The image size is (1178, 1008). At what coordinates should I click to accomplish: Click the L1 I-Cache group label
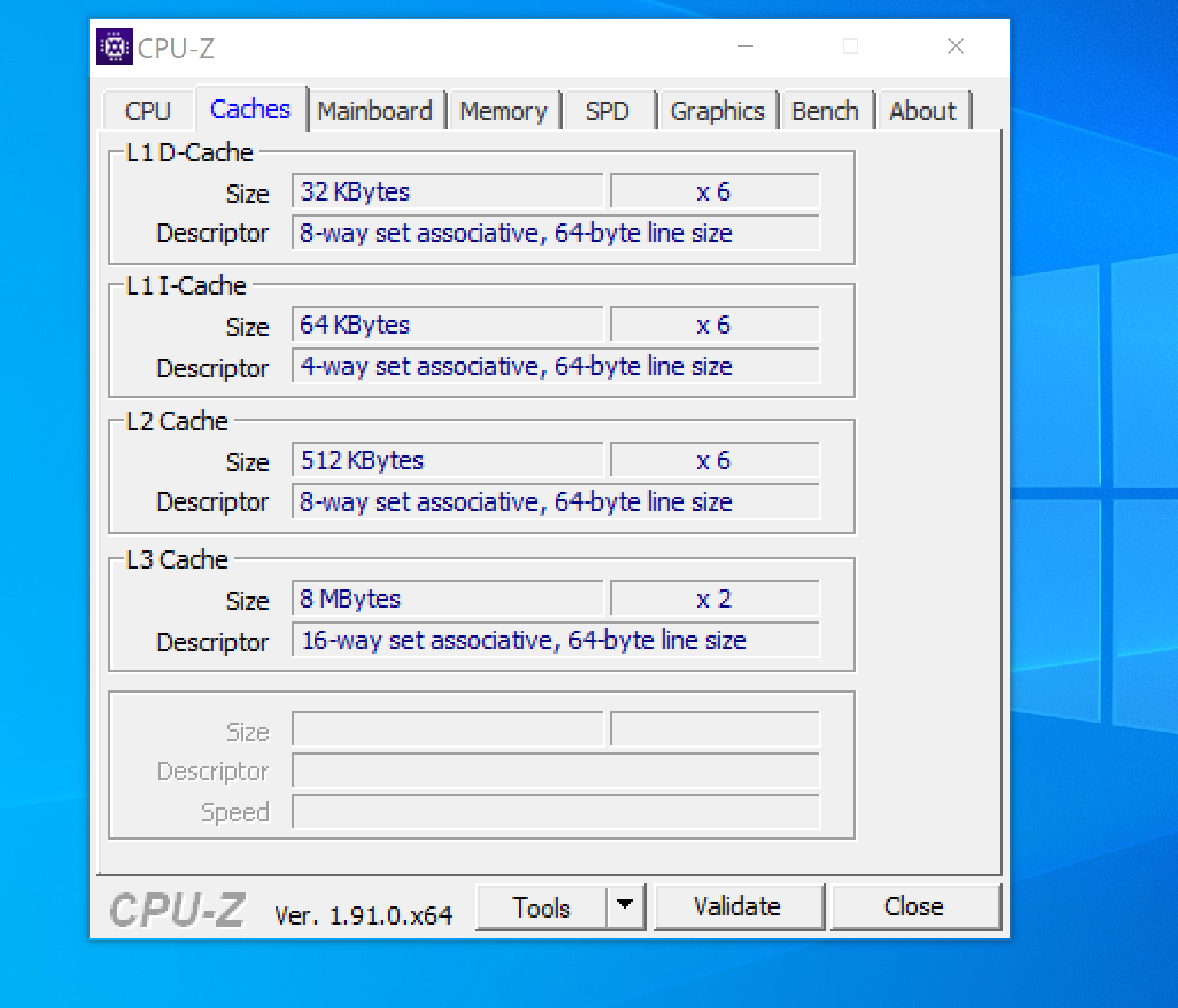coord(186,285)
